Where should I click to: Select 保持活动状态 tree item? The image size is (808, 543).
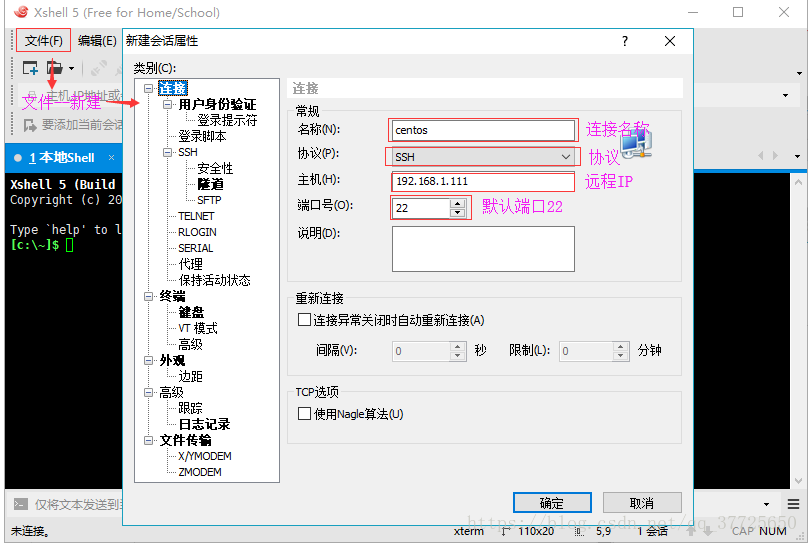[x=214, y=280]
